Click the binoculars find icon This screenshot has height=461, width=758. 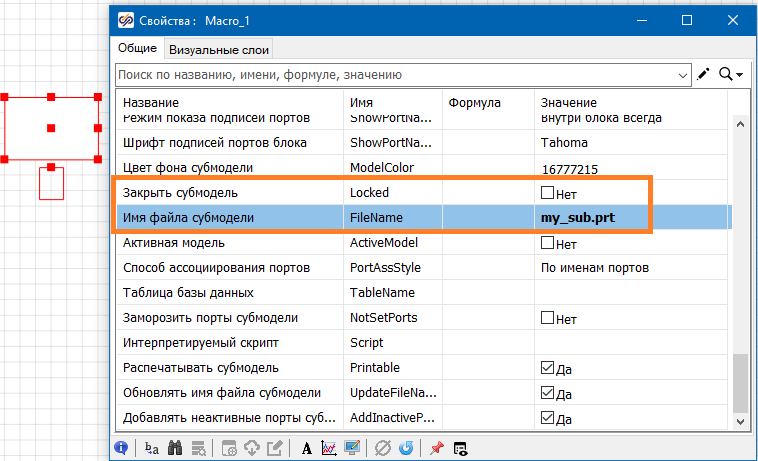click(174, 449)
